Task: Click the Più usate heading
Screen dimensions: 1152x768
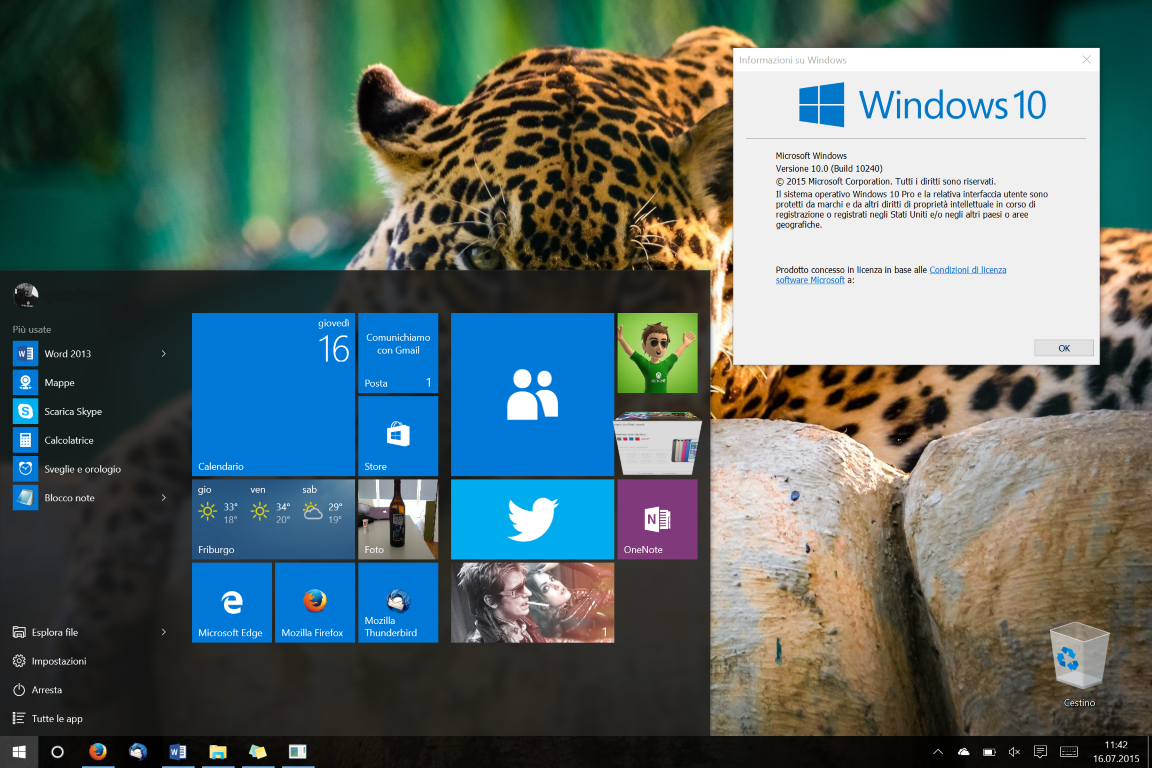Action: (32, 329)
